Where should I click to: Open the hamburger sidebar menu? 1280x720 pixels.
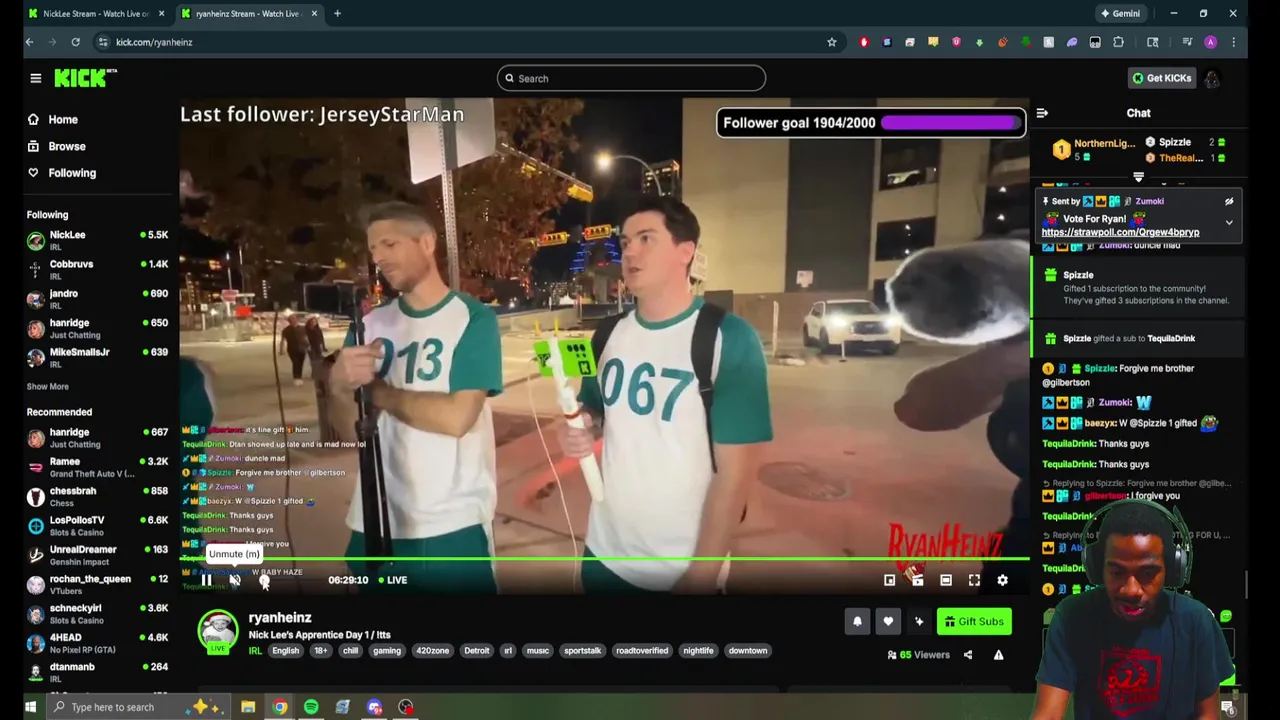(x=35, y=78)
